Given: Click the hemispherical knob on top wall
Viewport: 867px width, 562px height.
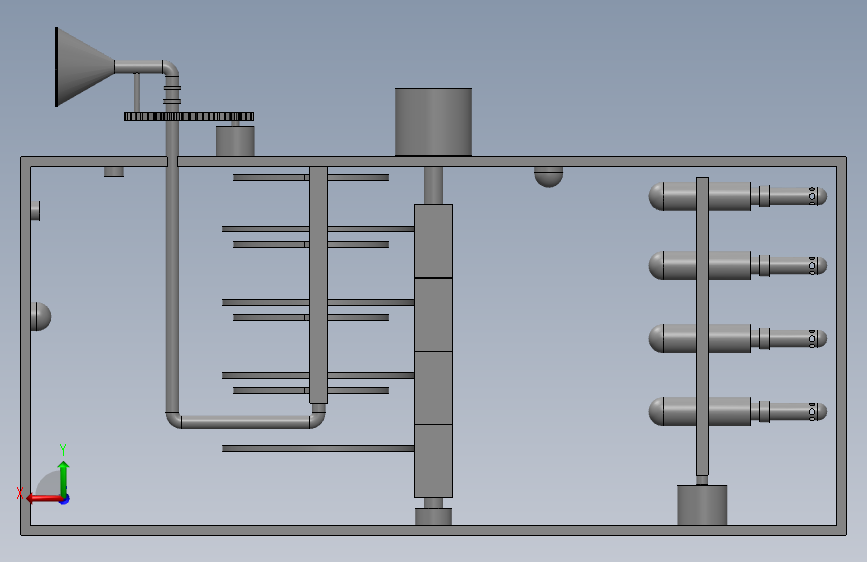Looking at the screenshot, I should pyautogui.click(x=549, y=177).
